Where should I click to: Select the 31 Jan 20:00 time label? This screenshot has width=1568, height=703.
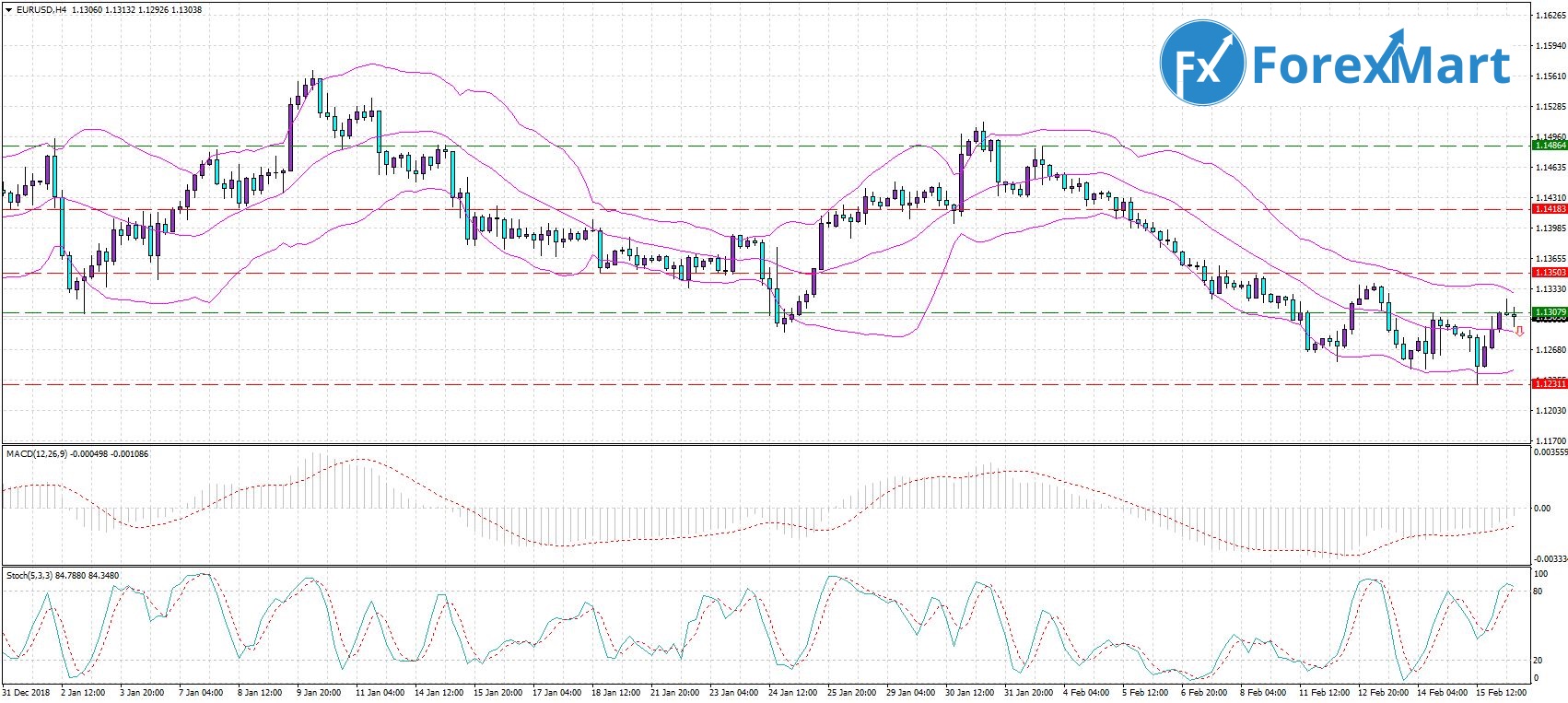(1029, 692)
